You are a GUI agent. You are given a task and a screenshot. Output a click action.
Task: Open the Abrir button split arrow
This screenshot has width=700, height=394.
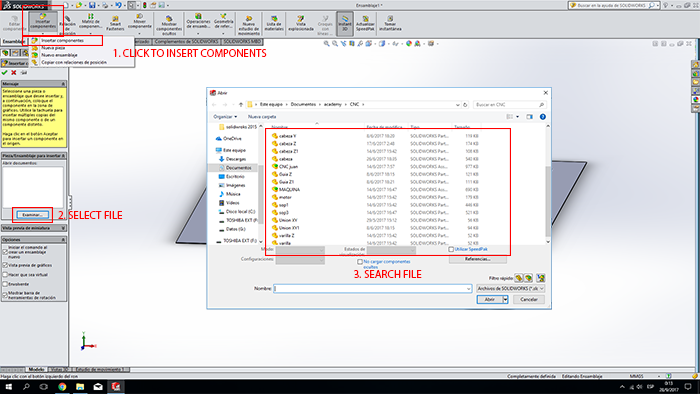505,299
